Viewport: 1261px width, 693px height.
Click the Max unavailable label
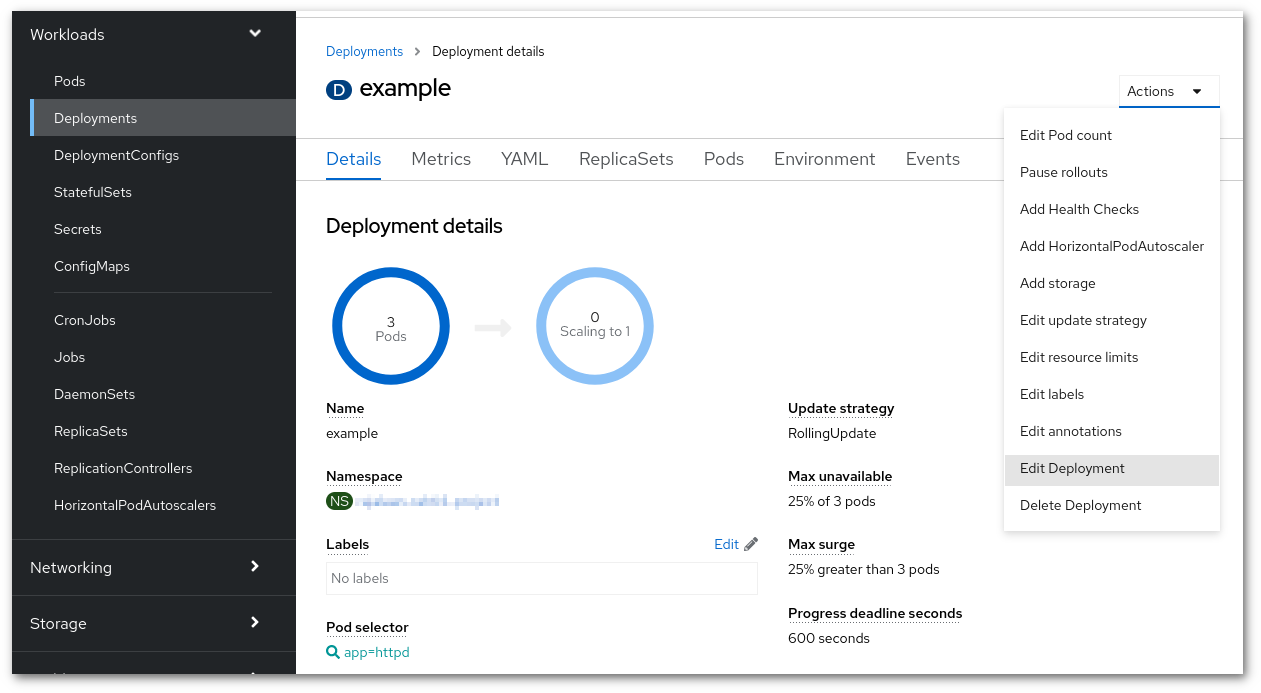[x=840, y=476]
